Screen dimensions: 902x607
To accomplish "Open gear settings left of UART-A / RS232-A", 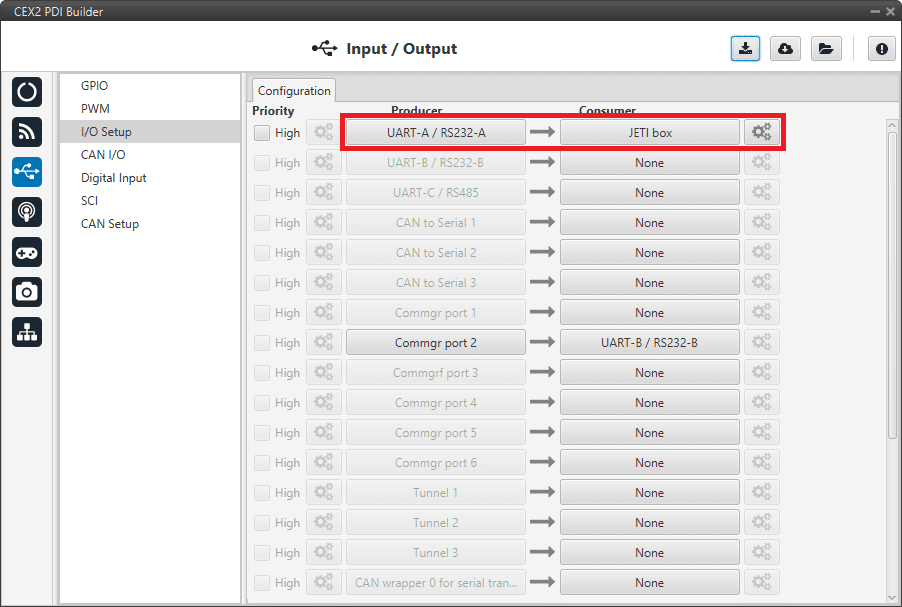I will pyautogui.click(x=324, y=132).
